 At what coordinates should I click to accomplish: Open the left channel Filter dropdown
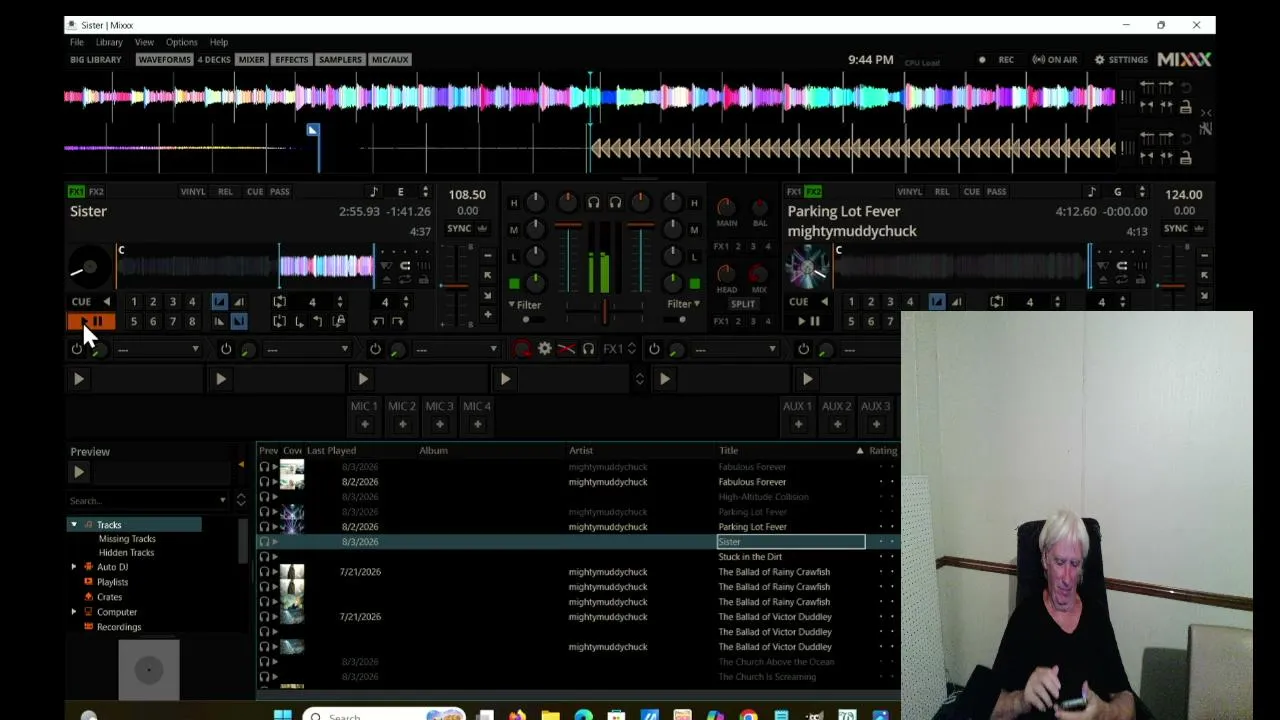pyautogui.click(x=524, y=304)
